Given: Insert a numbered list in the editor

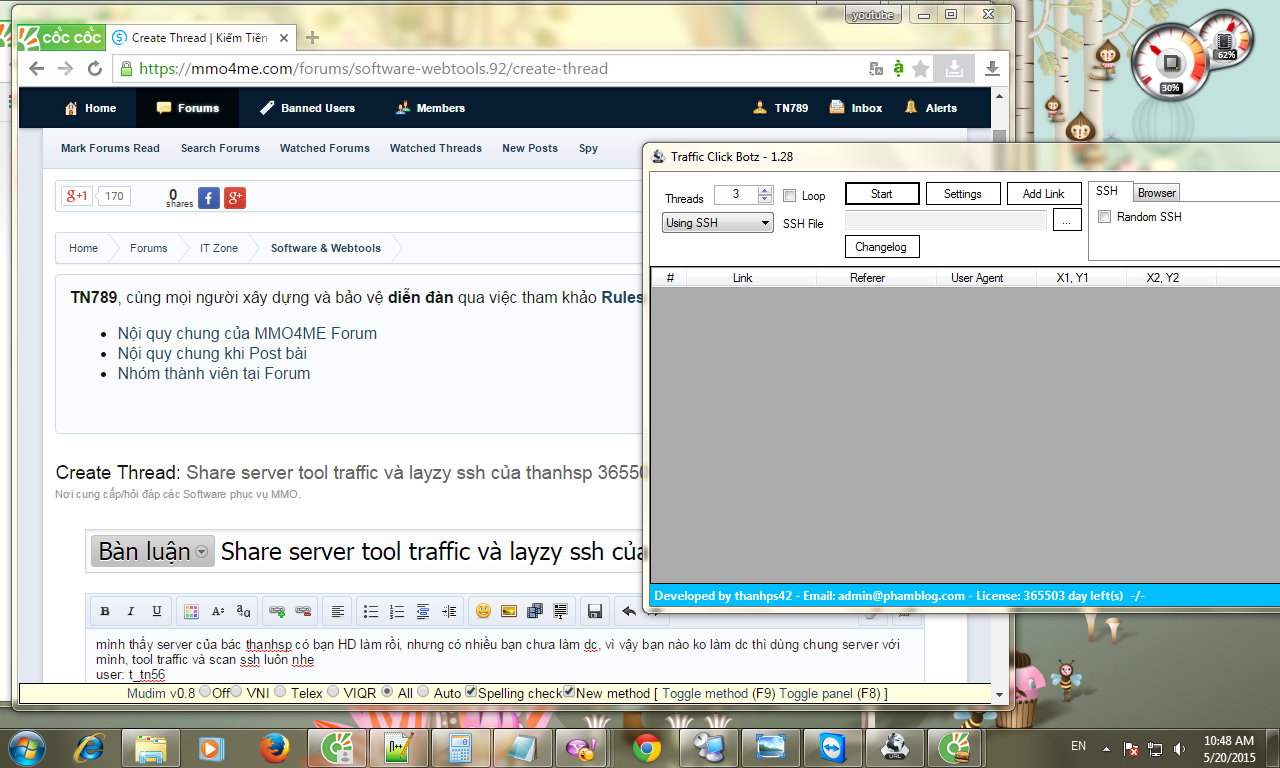Looking at the screenshot, I should click(x=397, y=611).
